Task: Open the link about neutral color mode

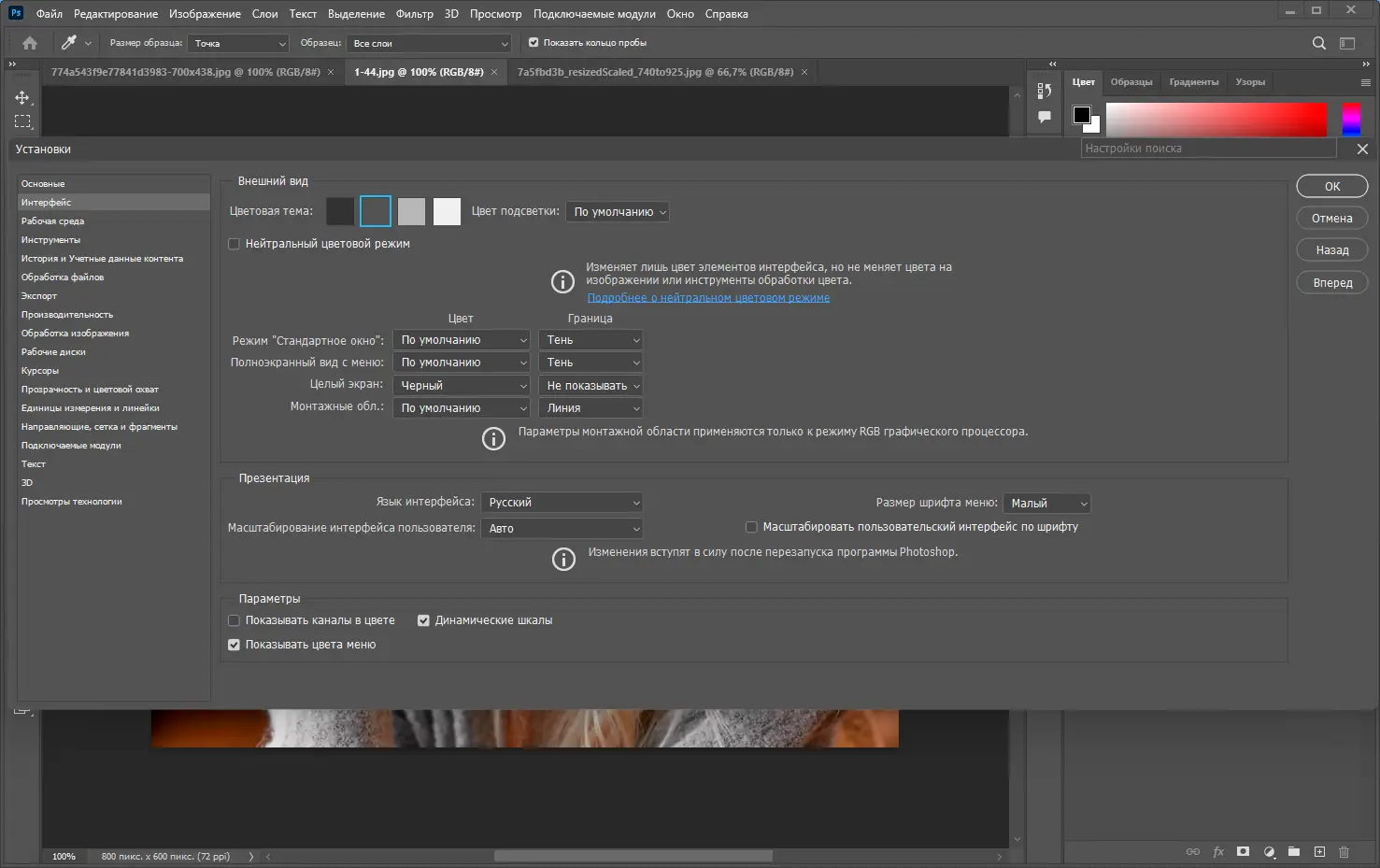Action: pos(708,298)
